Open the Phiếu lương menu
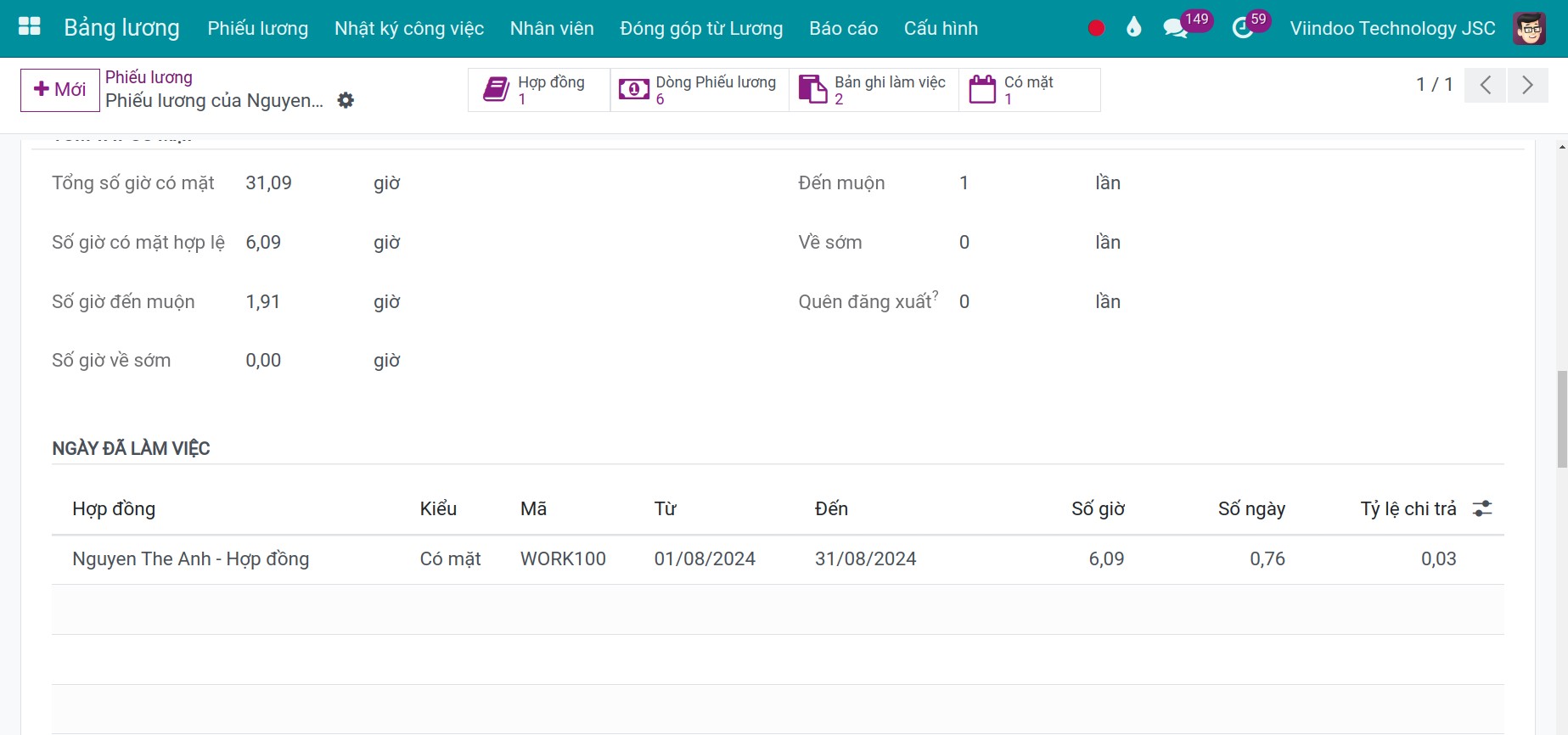Screen dimensions: 1568x735 [258, 28]
